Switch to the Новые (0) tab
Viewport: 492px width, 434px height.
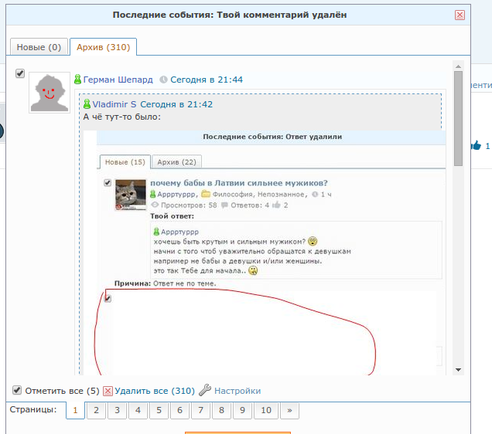[x=39, y=47]
